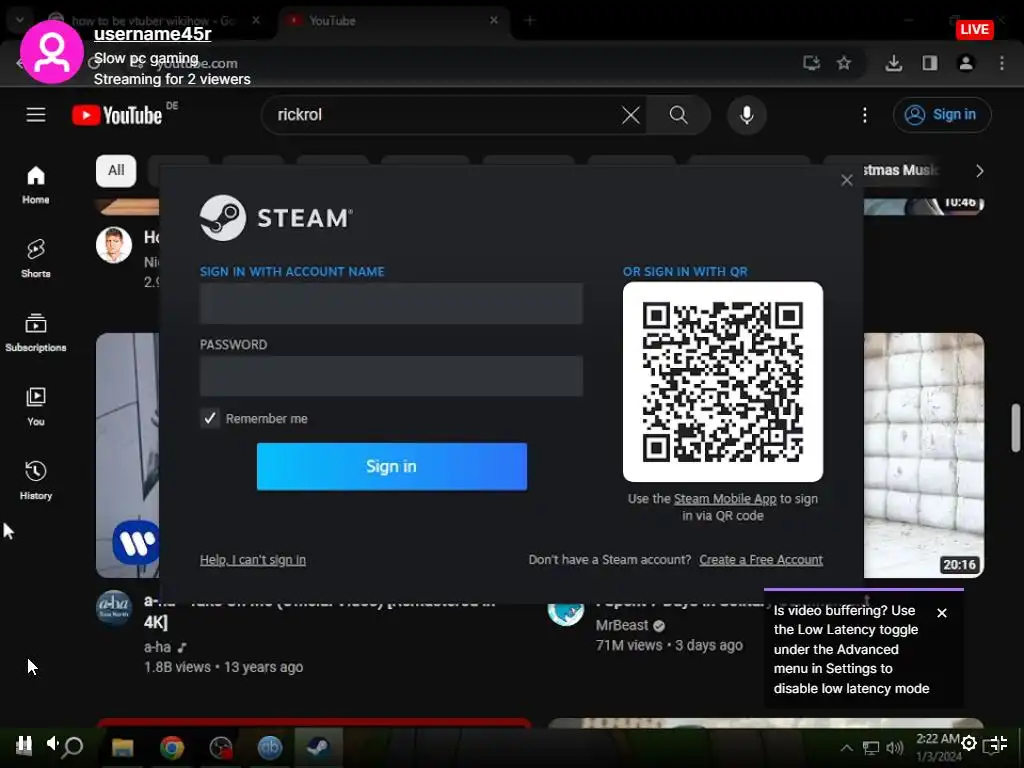Open the video thumbnail showing 20:16
This screenshot has height=768, width=1024.
point(923,455)
